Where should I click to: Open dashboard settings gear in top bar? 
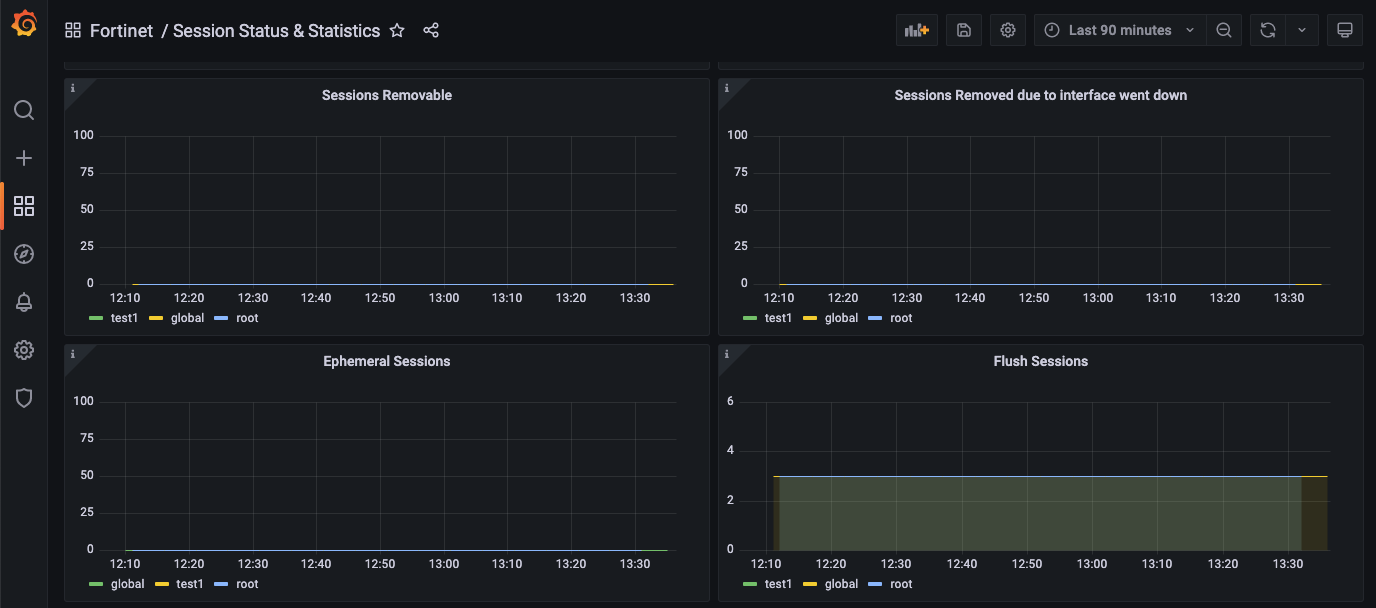[x=1008, y=30]
